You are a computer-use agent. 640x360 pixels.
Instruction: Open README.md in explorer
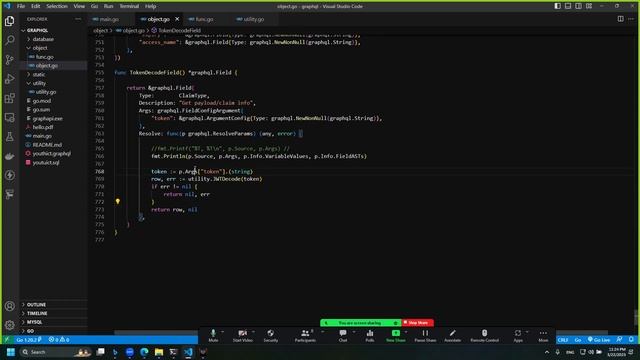click(x=47, y=144)
